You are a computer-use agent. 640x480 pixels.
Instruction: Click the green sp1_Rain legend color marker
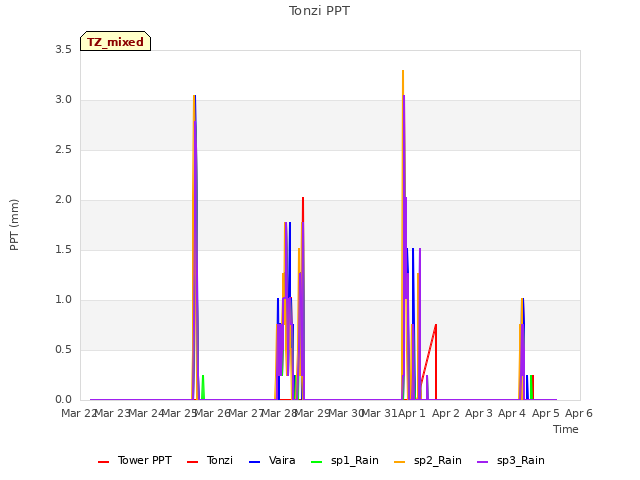316,462
